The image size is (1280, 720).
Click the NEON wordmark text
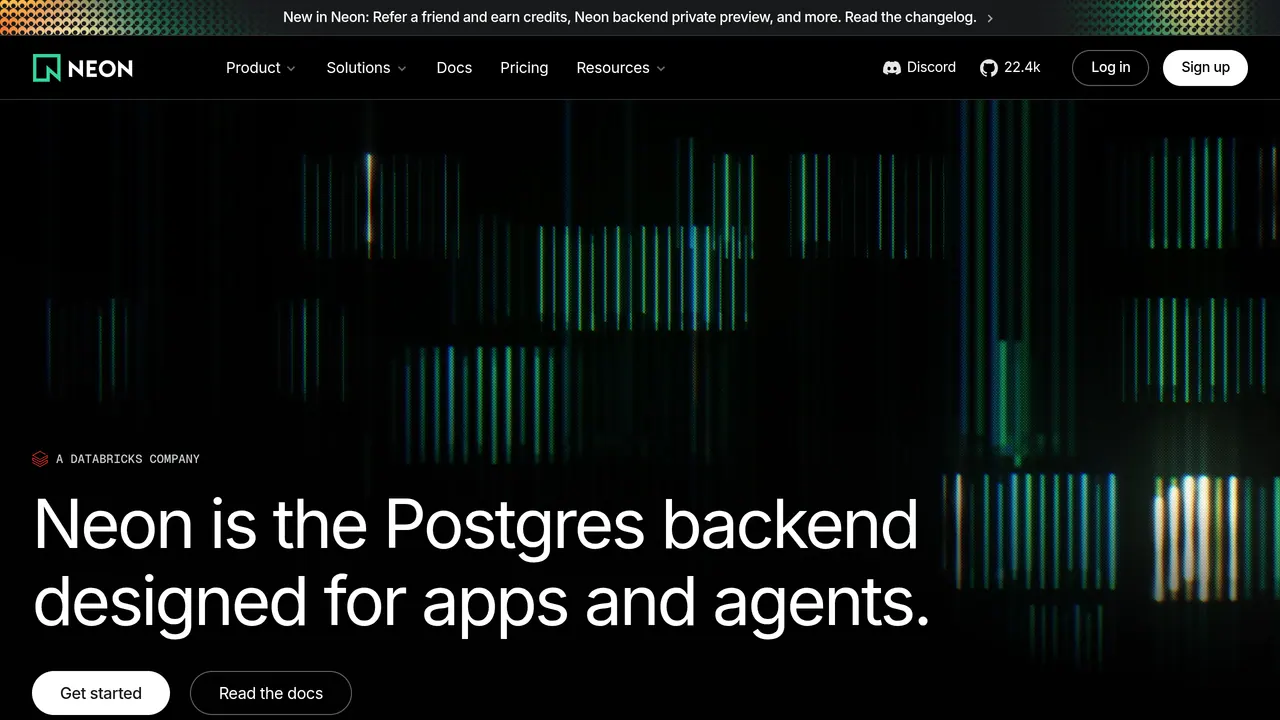(x=100, y=68)
